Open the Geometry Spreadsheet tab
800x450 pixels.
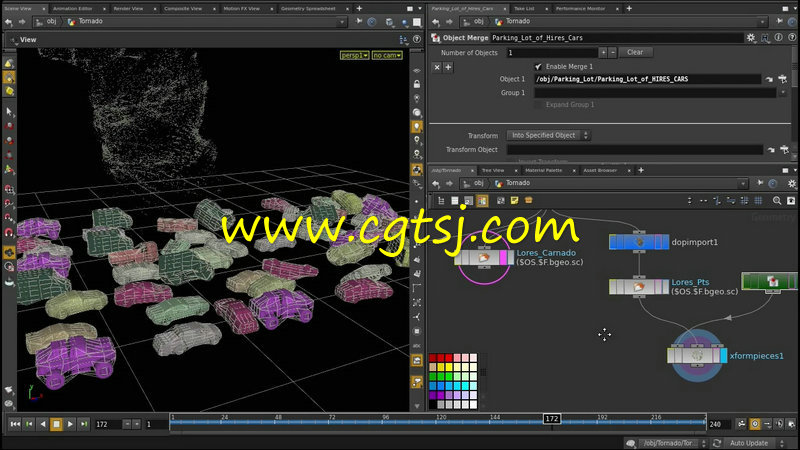[x=308, y=9]
